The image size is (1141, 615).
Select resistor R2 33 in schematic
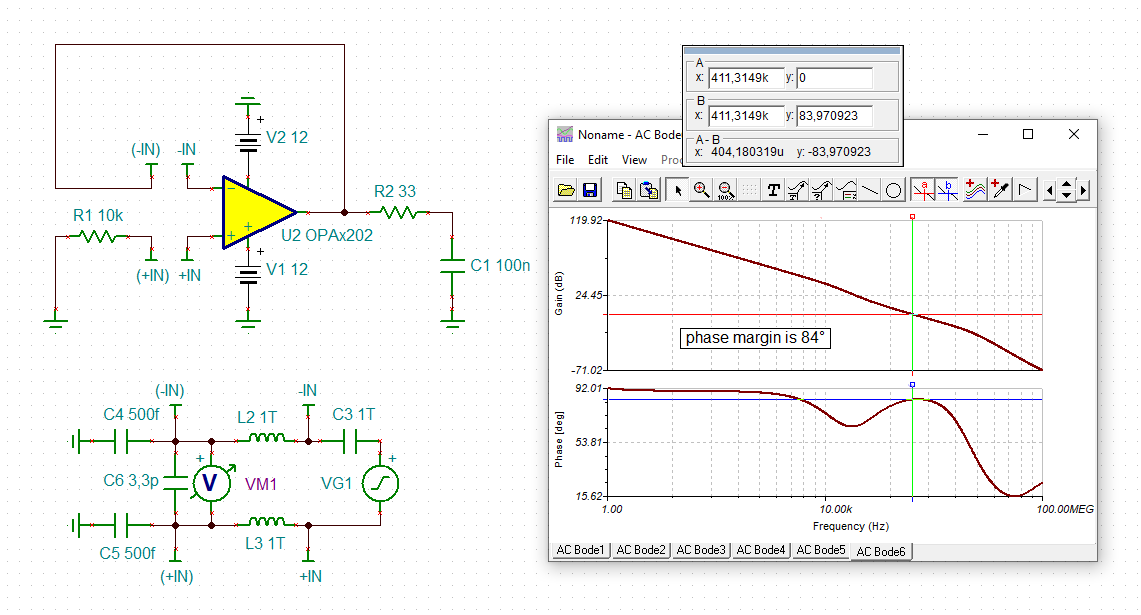click(x=398, y=213)
